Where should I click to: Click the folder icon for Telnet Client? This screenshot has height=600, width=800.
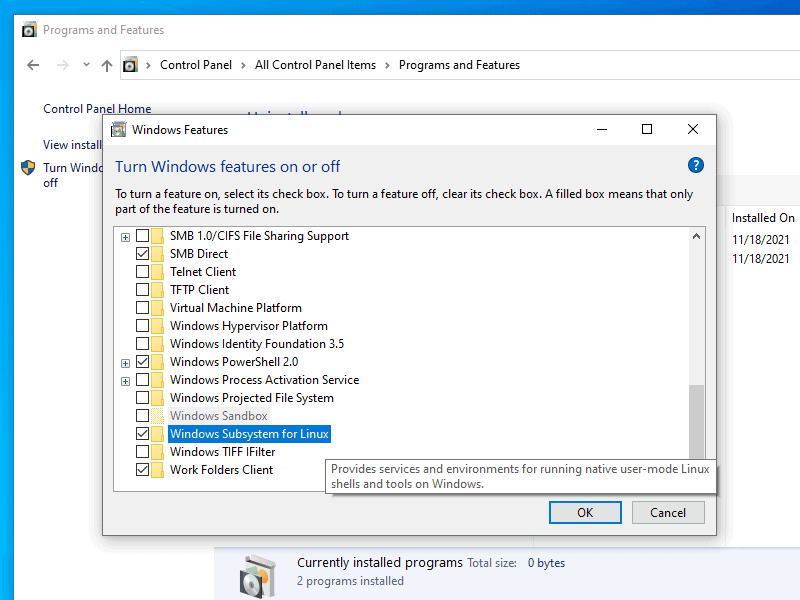tap(158, 272)
